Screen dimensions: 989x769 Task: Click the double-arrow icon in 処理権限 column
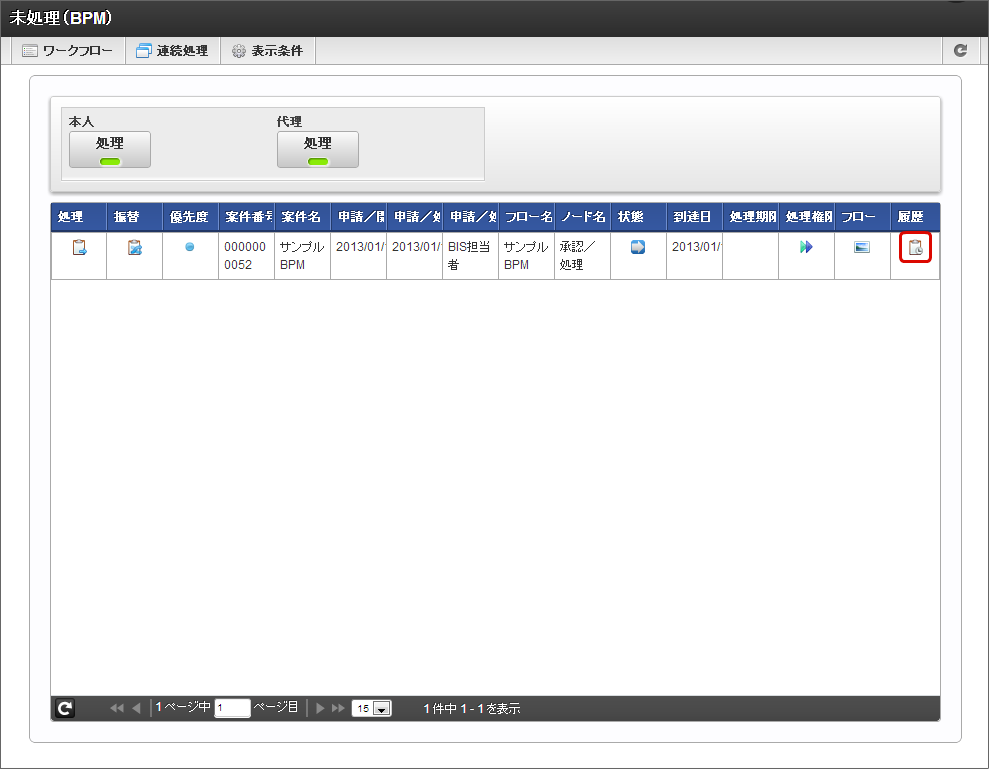[806, 247]
